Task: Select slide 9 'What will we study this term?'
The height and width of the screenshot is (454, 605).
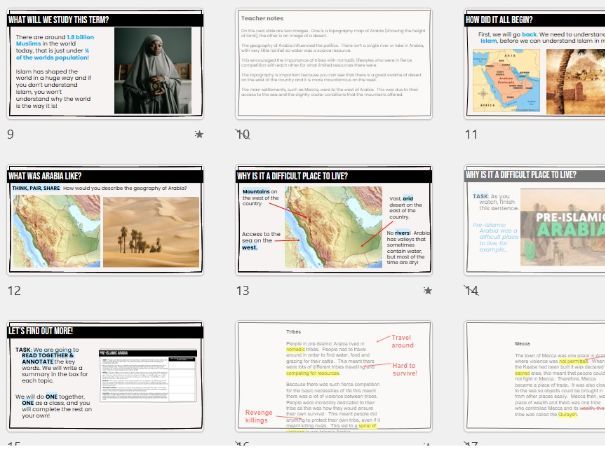Action: point(105,64)
